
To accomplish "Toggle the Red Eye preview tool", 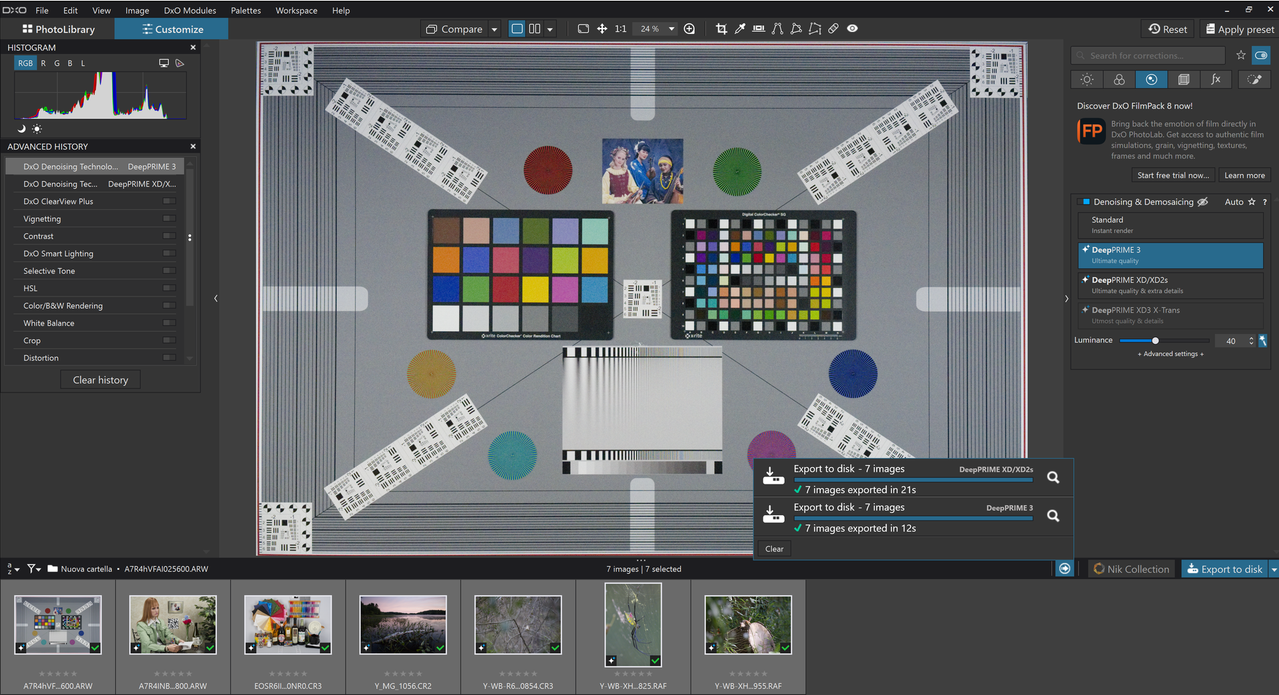I will (852, 29).
